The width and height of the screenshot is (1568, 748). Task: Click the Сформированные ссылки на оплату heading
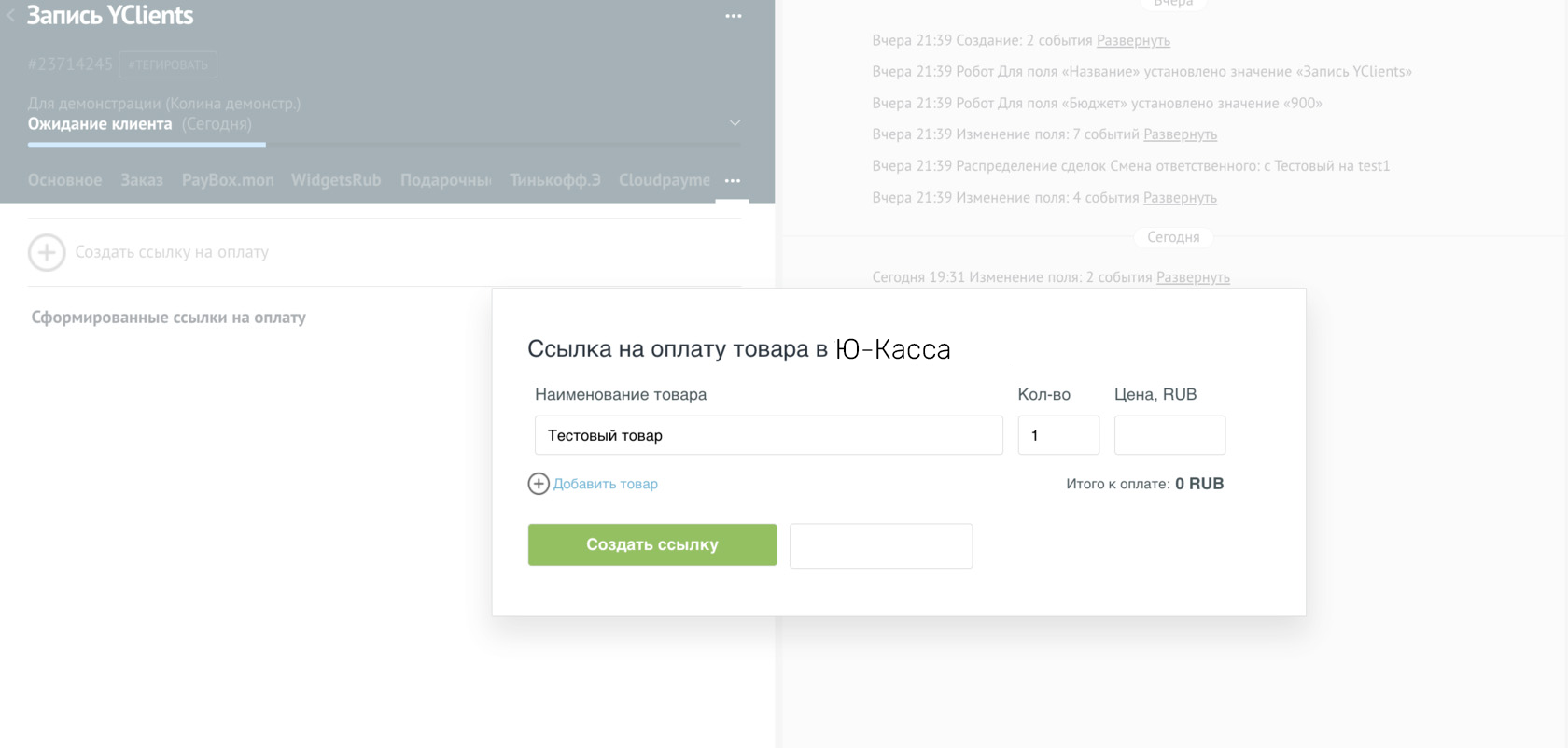click(169, 318)
